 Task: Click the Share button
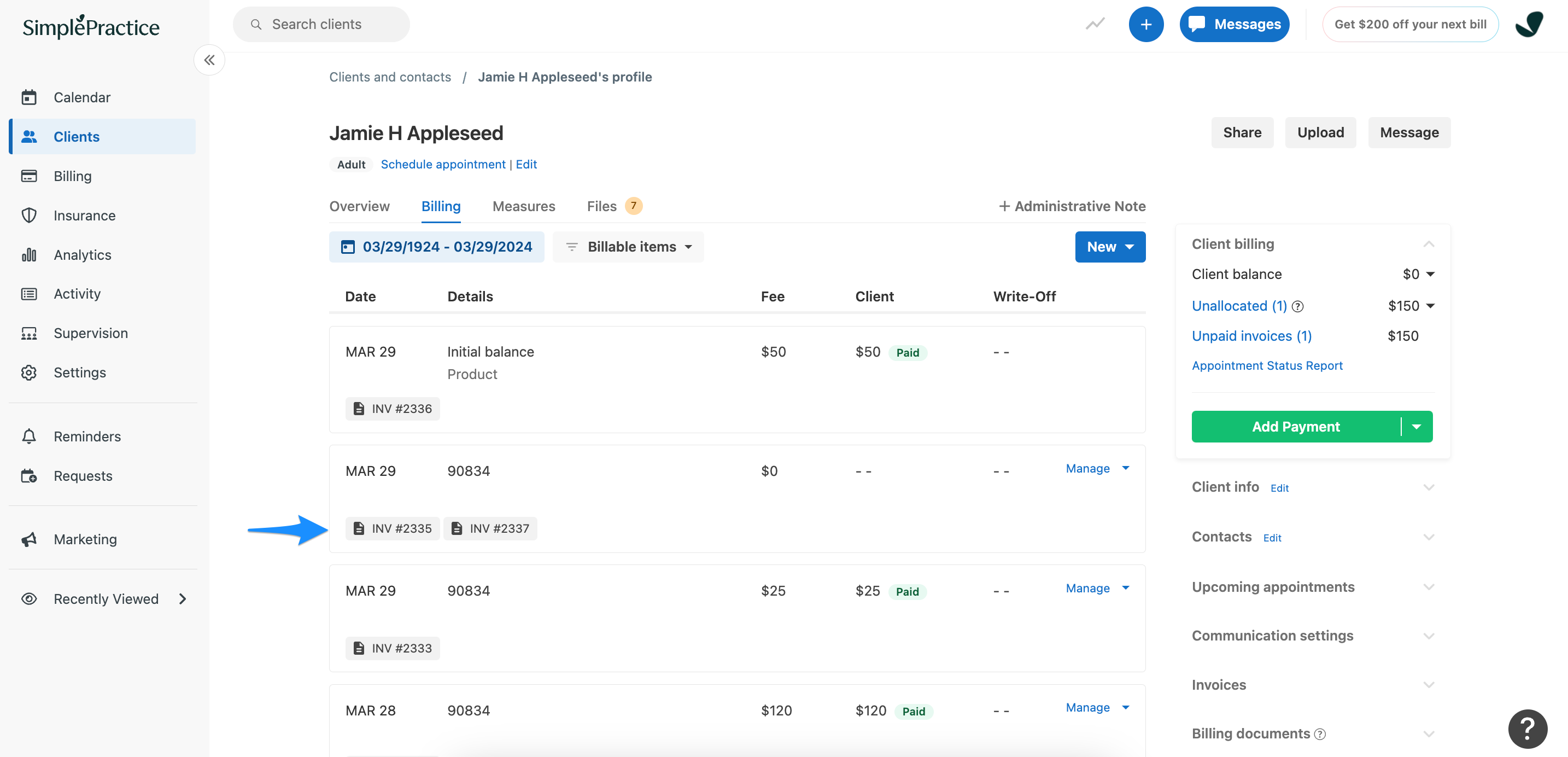coord(1242,132)
